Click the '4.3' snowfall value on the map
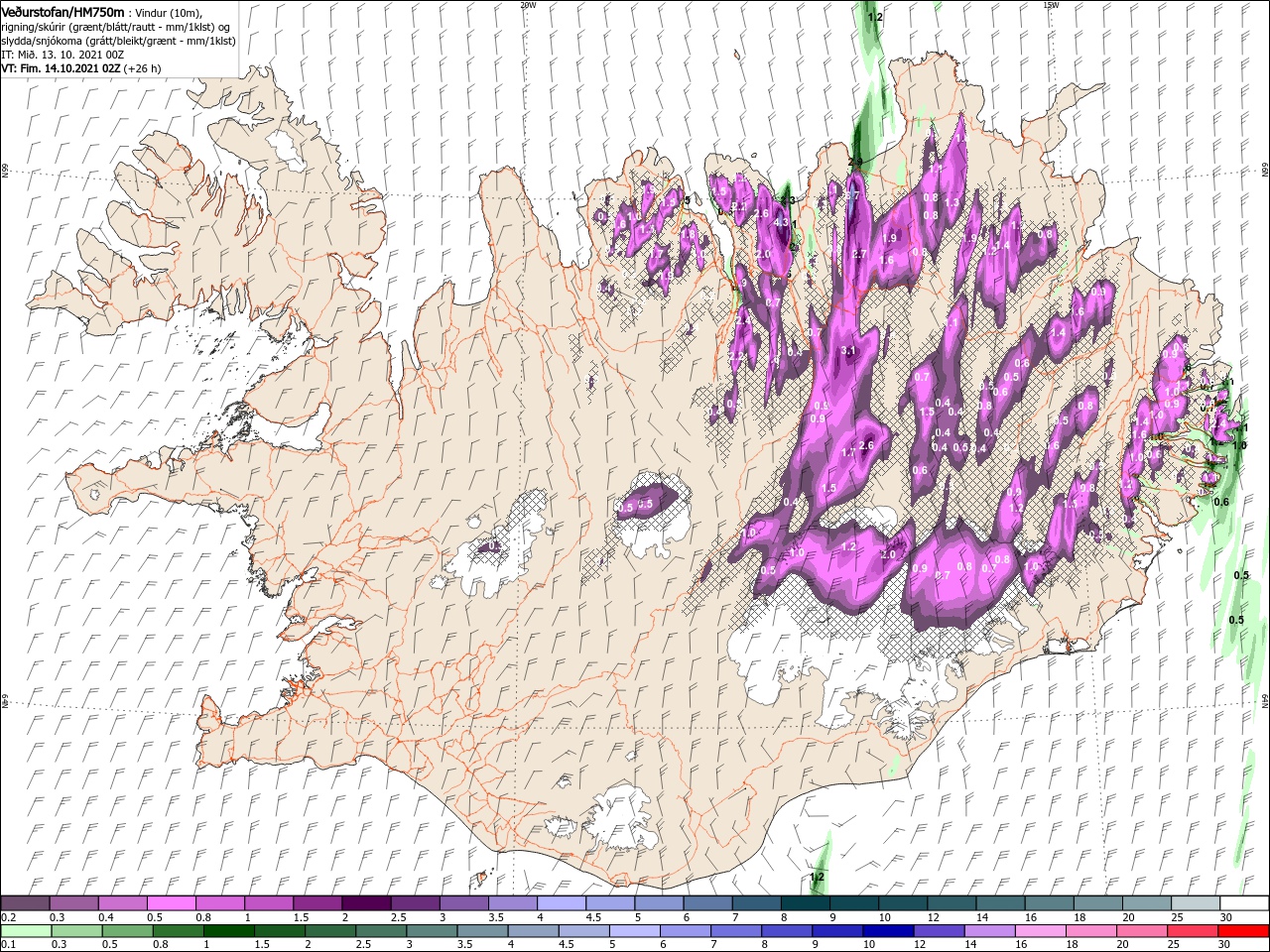 click(781, 222)
